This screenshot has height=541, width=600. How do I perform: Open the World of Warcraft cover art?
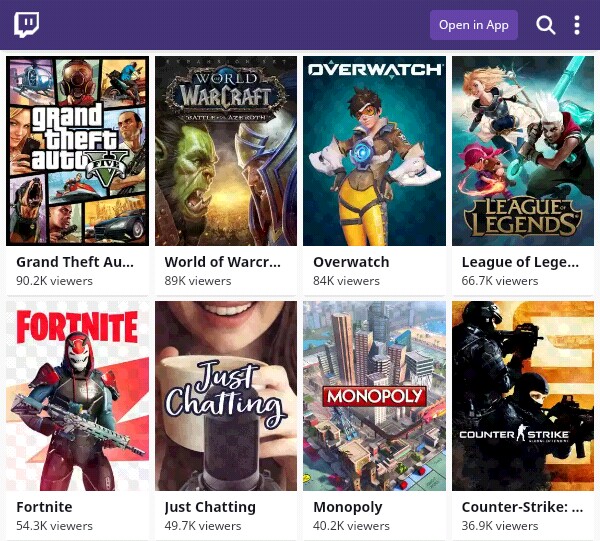coord(226,151)
